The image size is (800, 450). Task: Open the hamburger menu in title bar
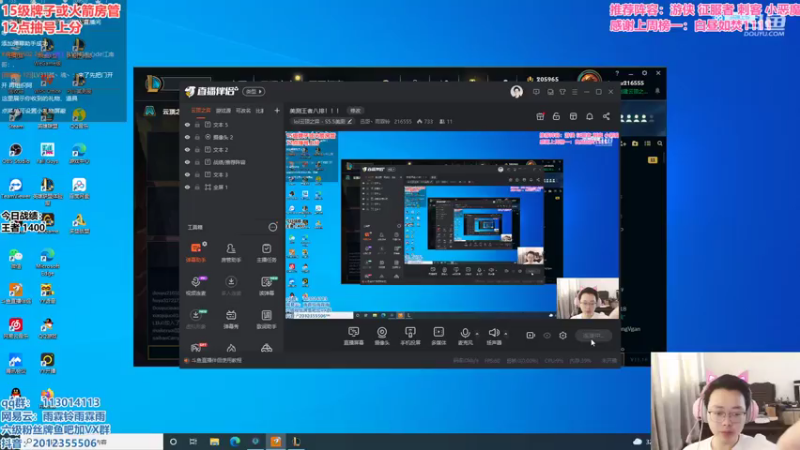(x=574, y=92)
